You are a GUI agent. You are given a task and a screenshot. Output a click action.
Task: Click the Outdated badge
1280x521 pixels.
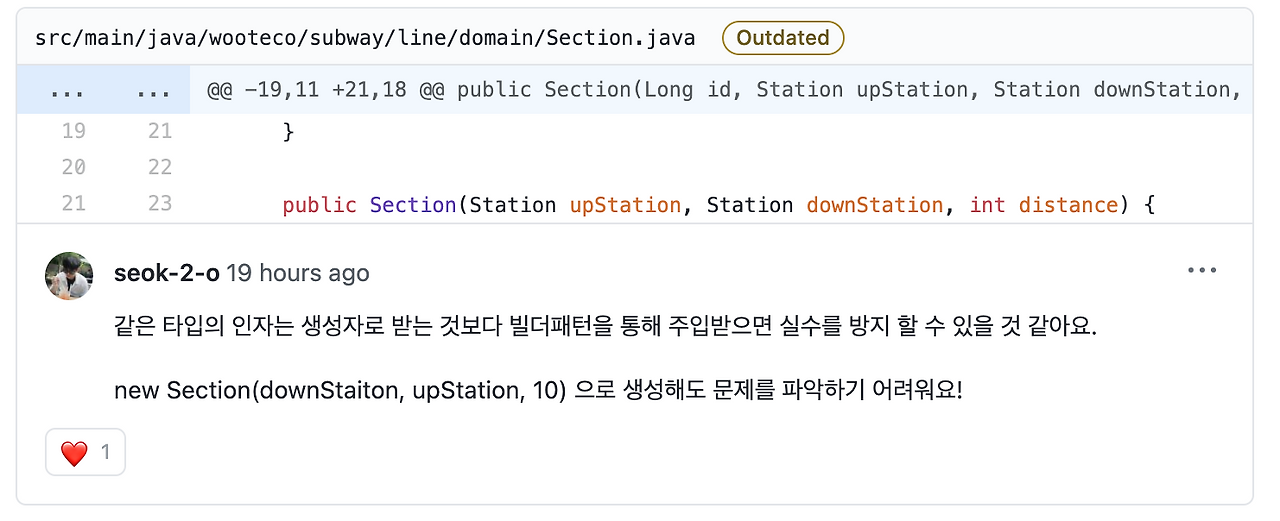(783, 38)
